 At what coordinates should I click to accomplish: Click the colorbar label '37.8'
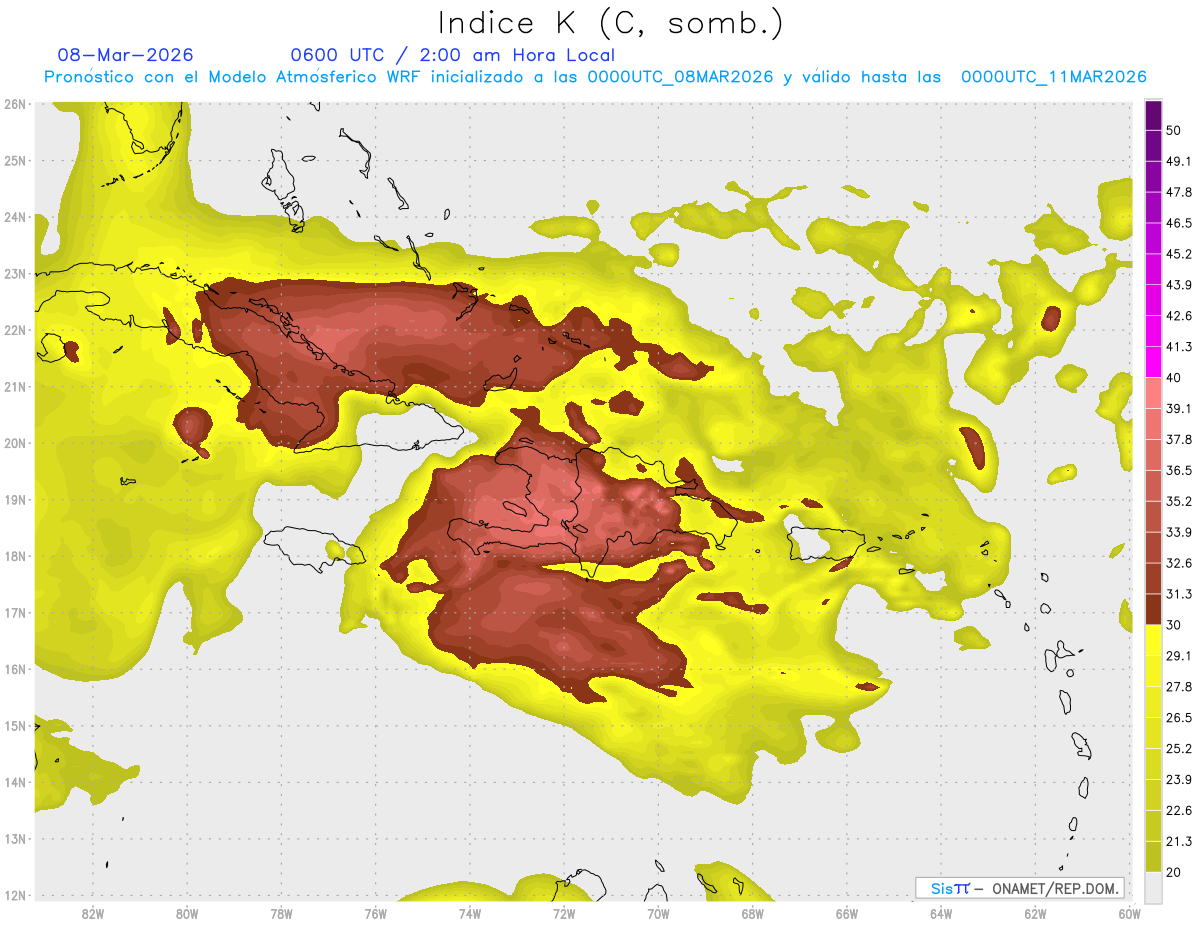coord(1178,439)
